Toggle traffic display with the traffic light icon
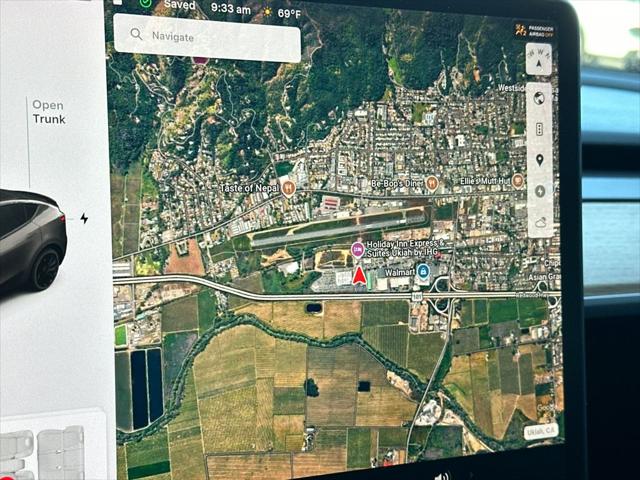This screenshot has height=480, width=640. click(539, 130)
